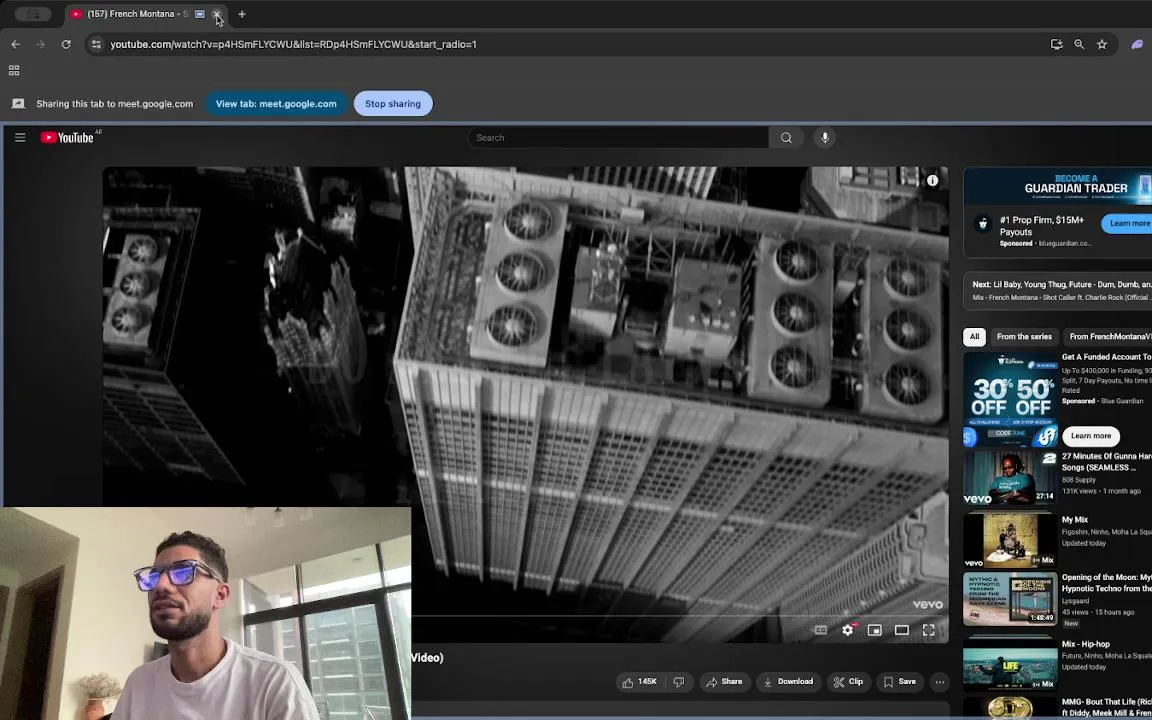
Task: Open the 27 Minutes Of Gunna thumbnail
Action: [x=1010, y=478]
